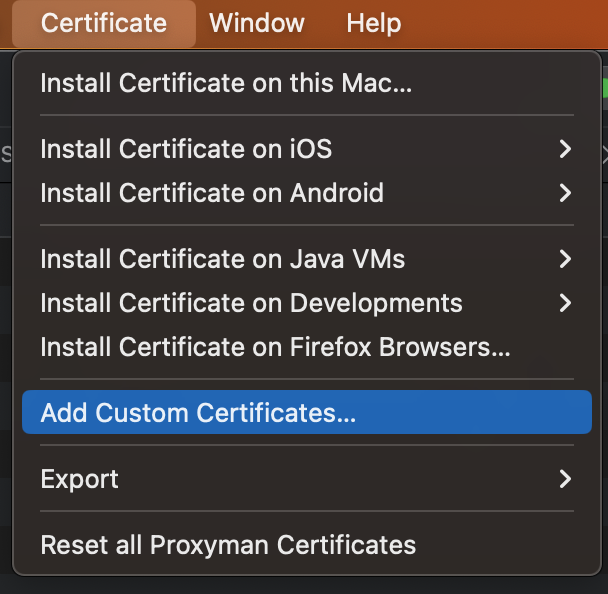The image size is (608, 594).
Task: Click Reset all Proxyman Certificates
Action: [x=228, y=545]
